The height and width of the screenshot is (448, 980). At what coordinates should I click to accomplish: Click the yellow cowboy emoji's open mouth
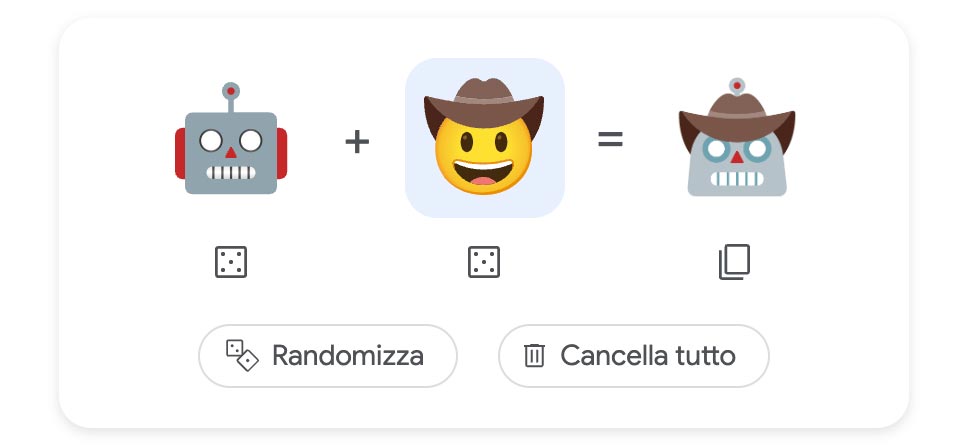coord(483,172)
